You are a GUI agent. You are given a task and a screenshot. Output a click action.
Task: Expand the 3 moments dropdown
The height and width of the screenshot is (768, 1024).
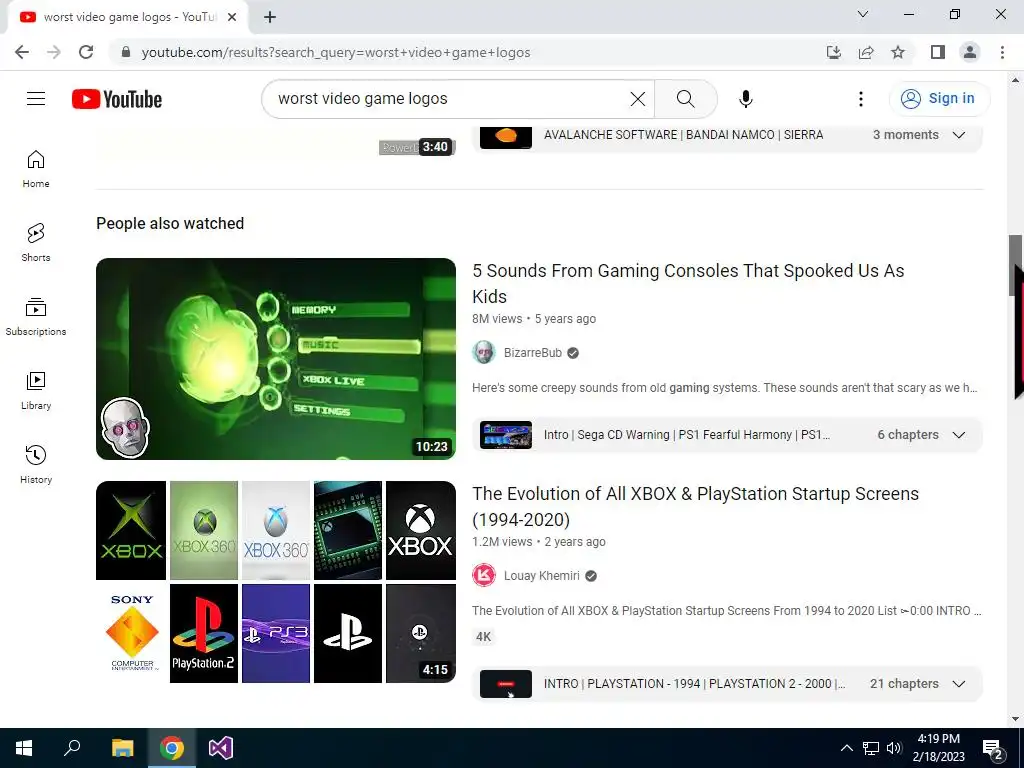coord(959,135)
